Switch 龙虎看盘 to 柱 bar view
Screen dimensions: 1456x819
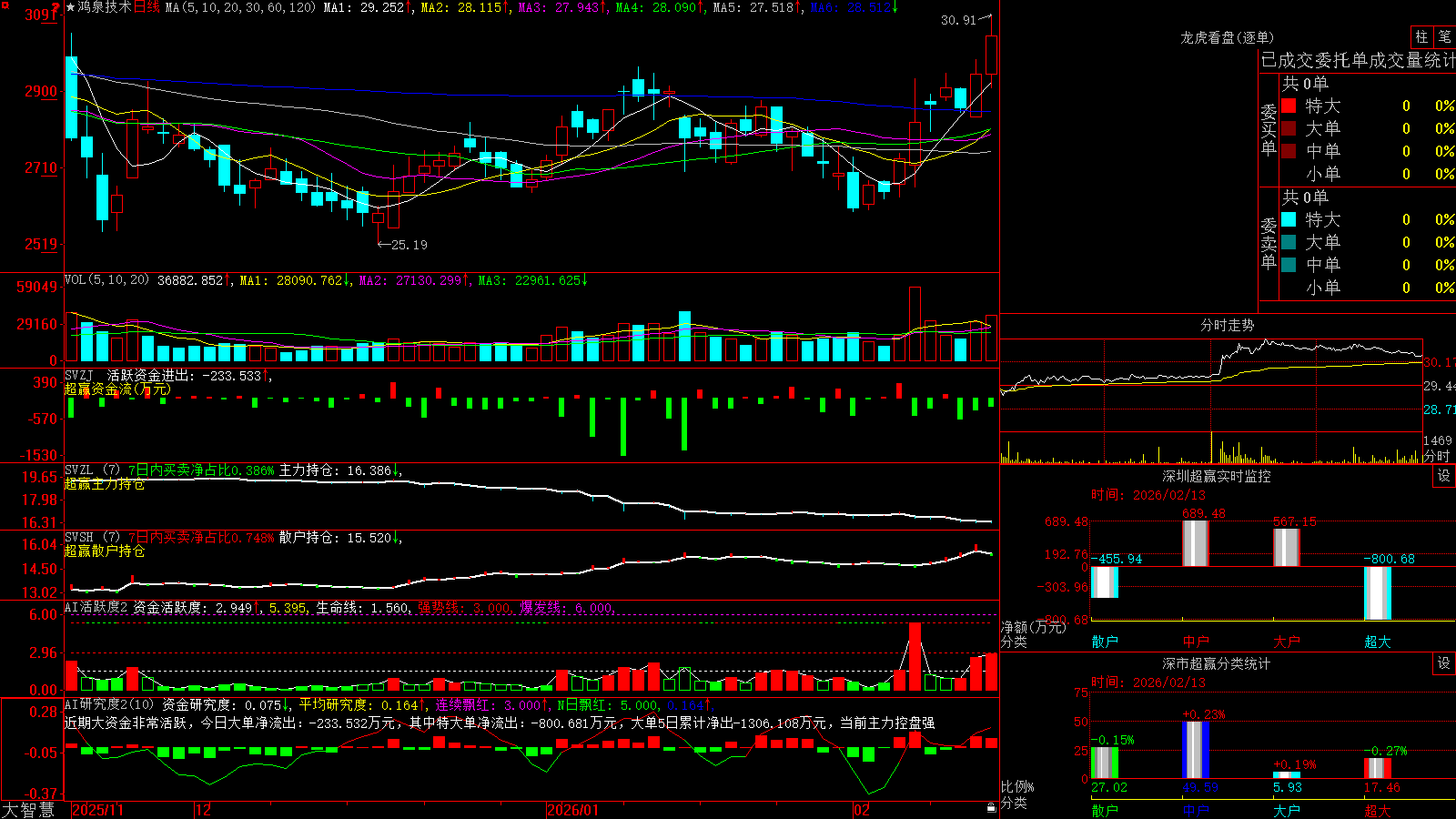(x=1421, y=37)
